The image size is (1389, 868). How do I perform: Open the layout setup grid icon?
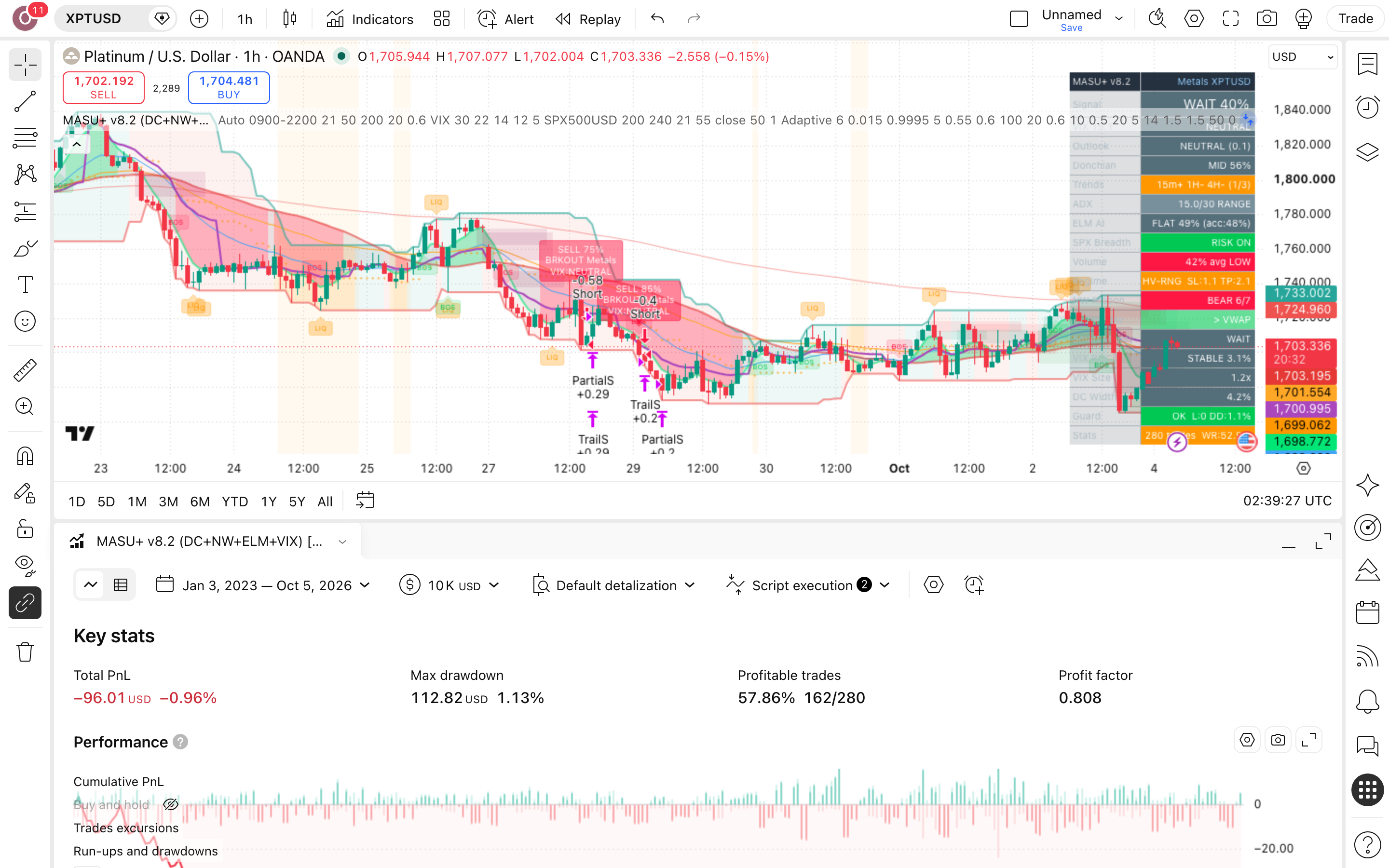click(x=441, y=19)
